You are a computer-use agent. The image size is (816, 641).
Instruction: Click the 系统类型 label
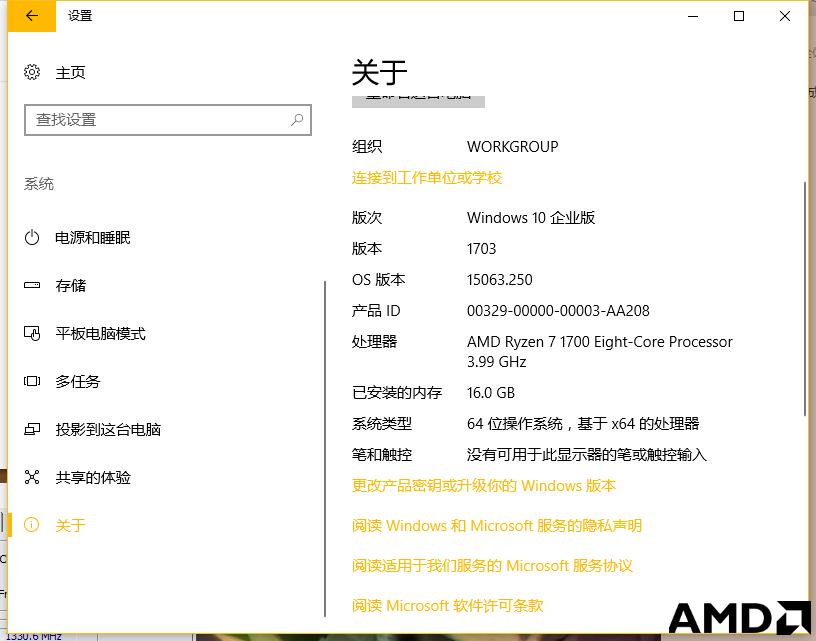(x=382, y=424)
